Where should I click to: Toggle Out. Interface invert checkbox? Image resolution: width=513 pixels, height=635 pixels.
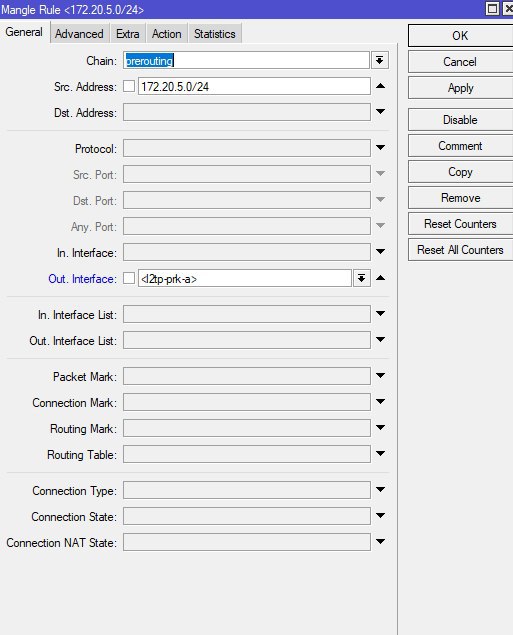tap(129, 278)
